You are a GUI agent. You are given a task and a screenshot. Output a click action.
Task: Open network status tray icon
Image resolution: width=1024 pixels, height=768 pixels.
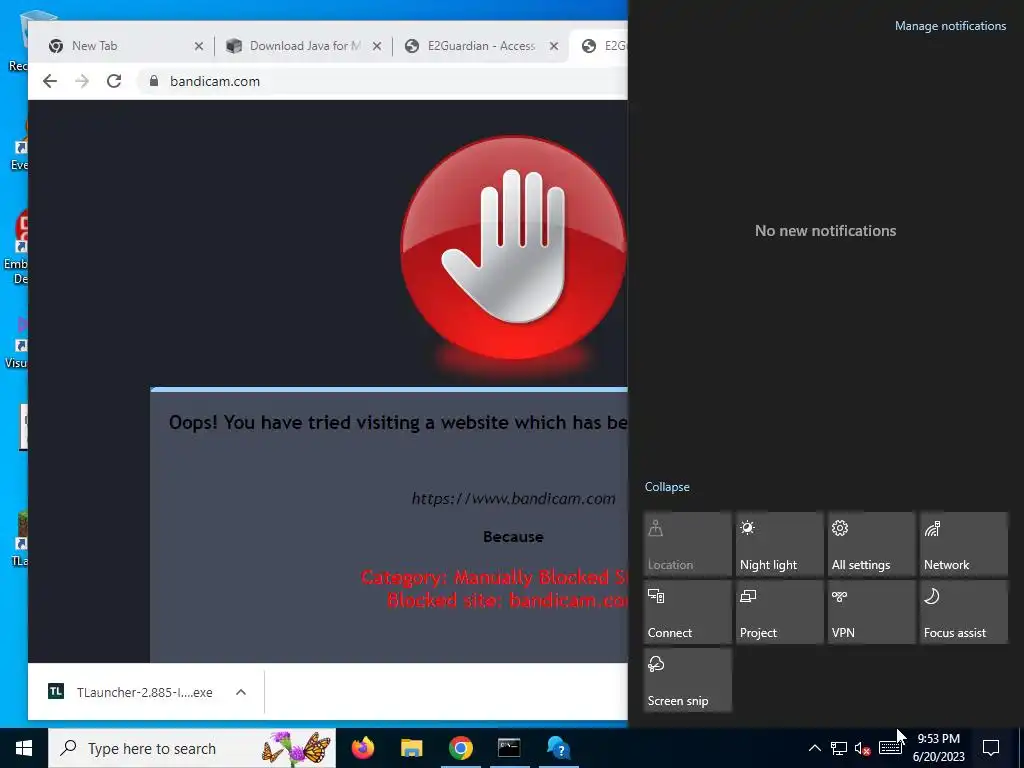[839, 748]
